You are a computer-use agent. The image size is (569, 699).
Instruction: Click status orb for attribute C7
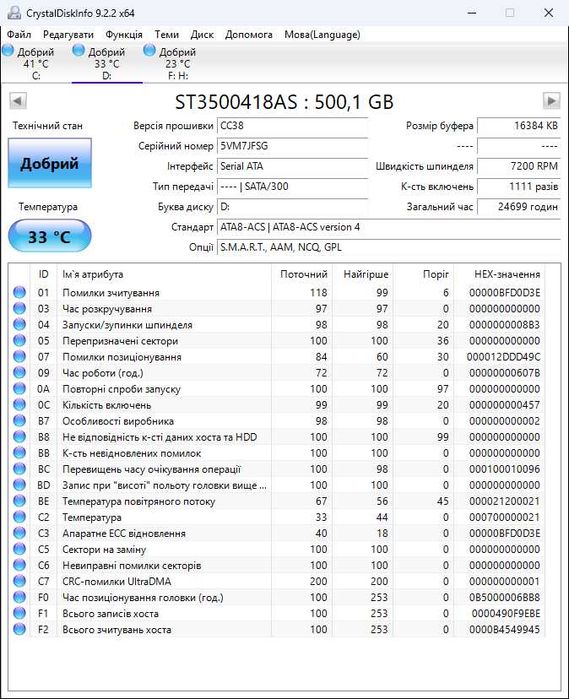click(x=19, y=581)
